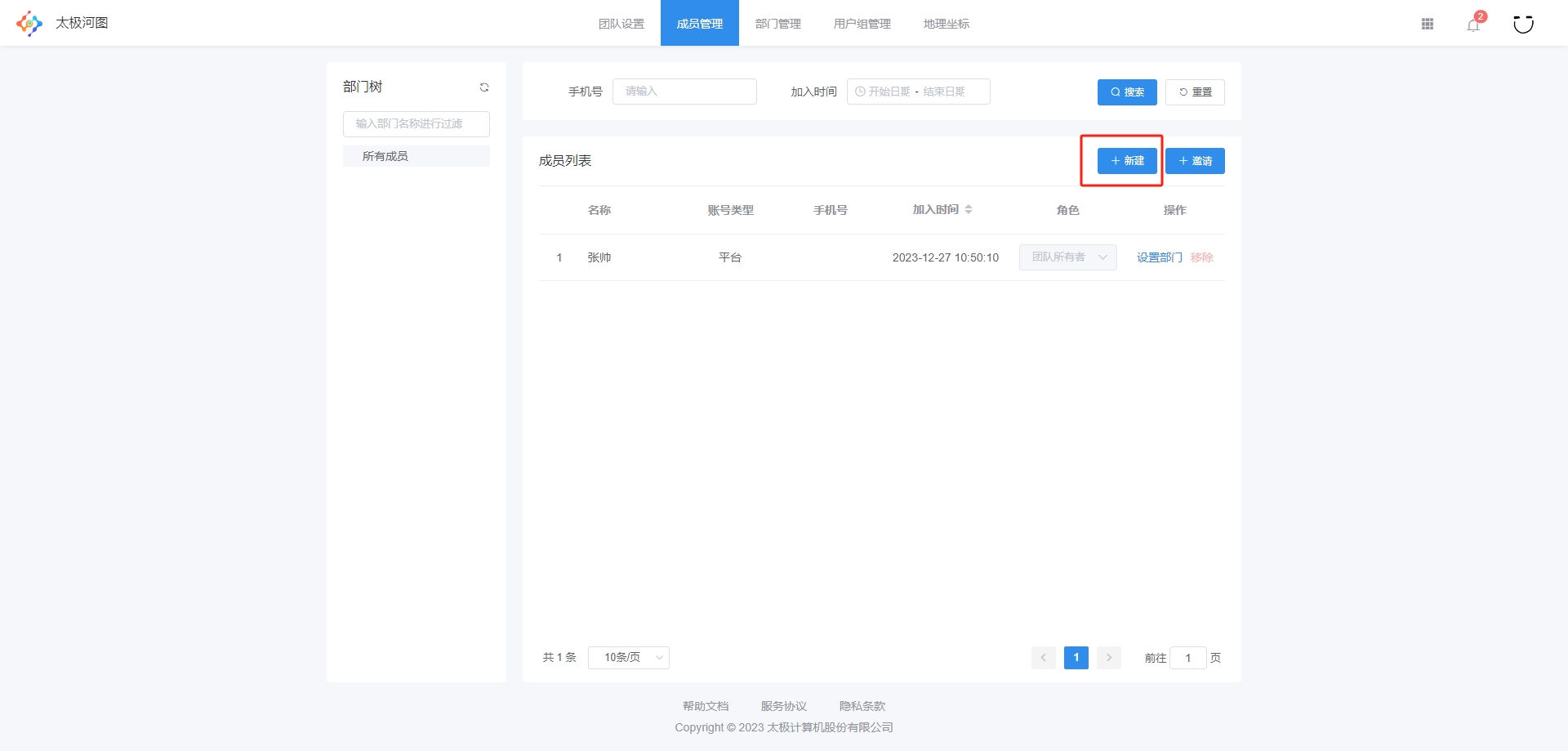Open the 加入时间 date range picker

click(919, 92)
